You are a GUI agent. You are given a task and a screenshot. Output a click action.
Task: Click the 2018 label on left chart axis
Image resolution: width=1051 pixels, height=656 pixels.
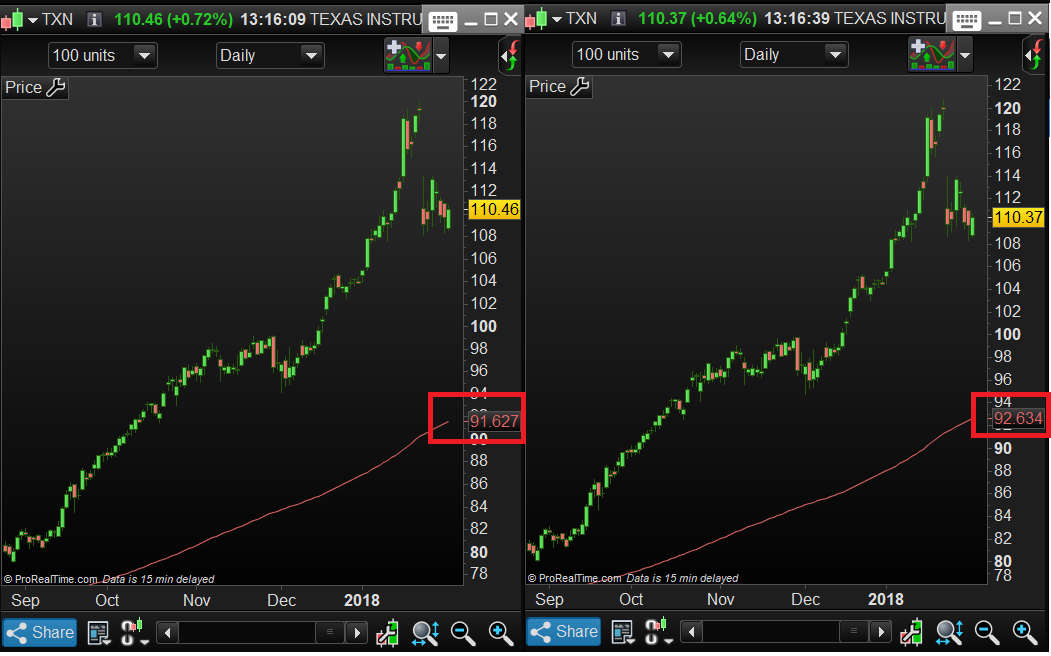(362, 600)
